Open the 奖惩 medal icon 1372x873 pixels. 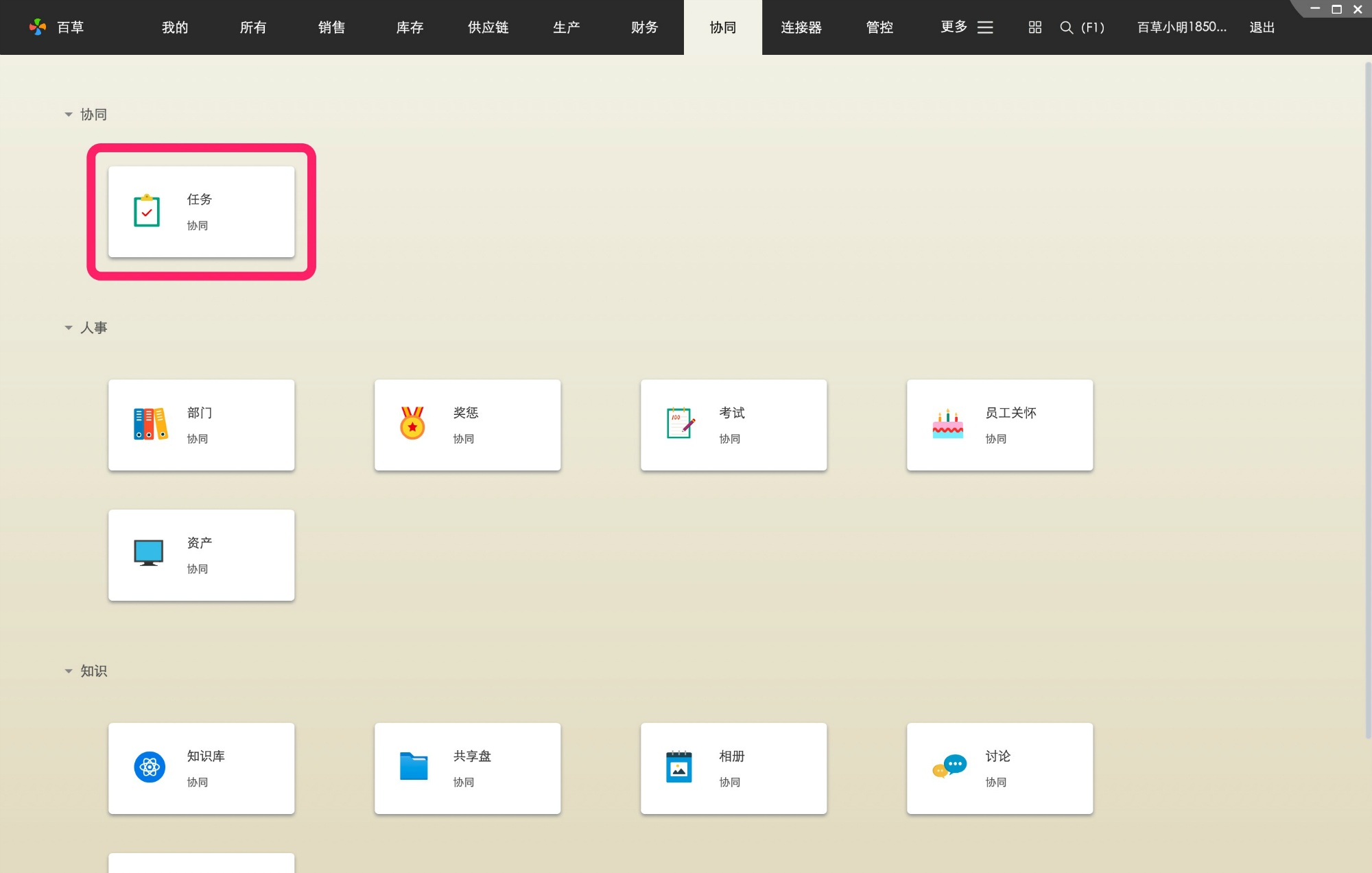[412, 424]
